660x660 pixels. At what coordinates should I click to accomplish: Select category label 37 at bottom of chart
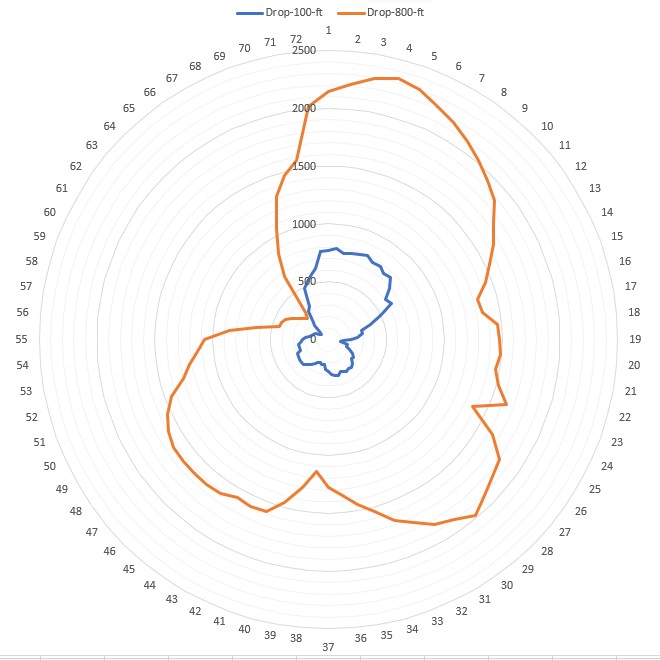point(328,647)
